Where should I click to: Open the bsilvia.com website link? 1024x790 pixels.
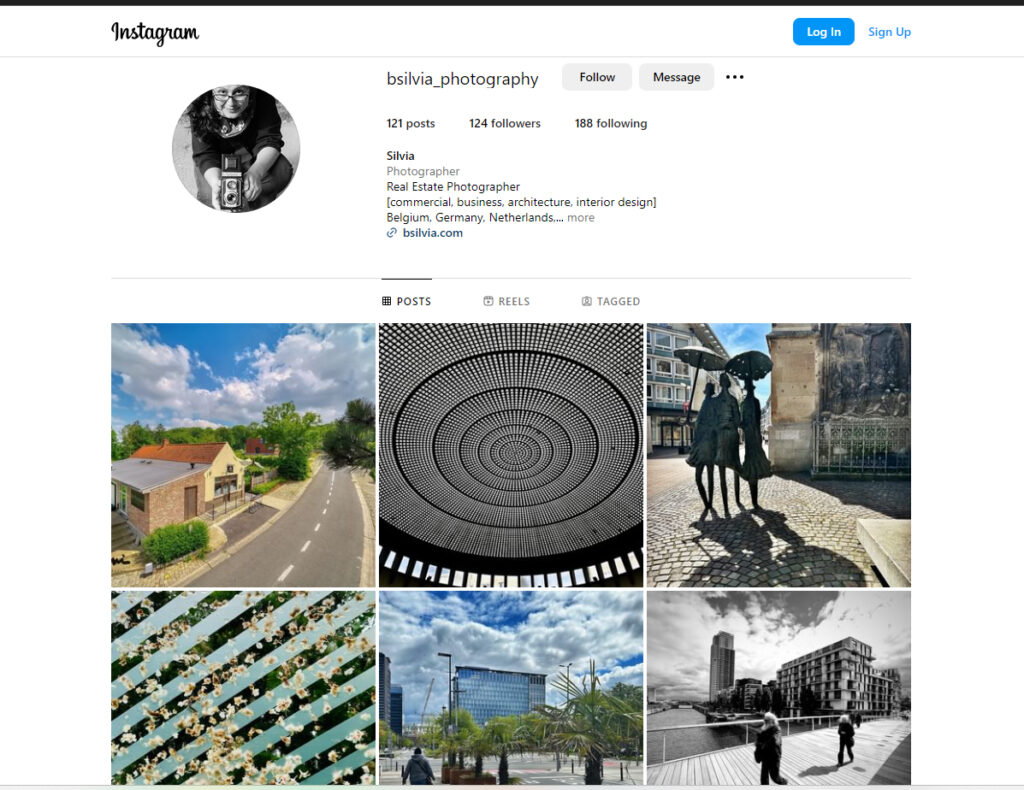click(432, 233)
